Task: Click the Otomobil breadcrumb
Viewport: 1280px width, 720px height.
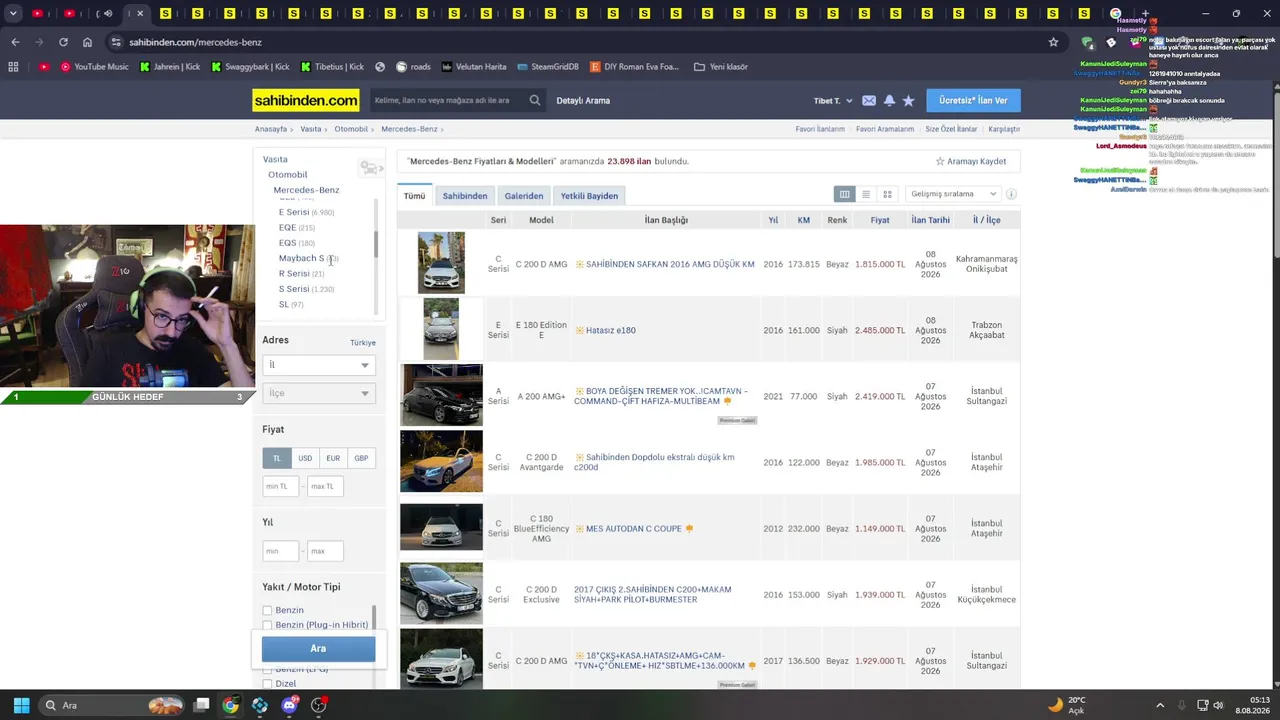Action: coord(351,129)
